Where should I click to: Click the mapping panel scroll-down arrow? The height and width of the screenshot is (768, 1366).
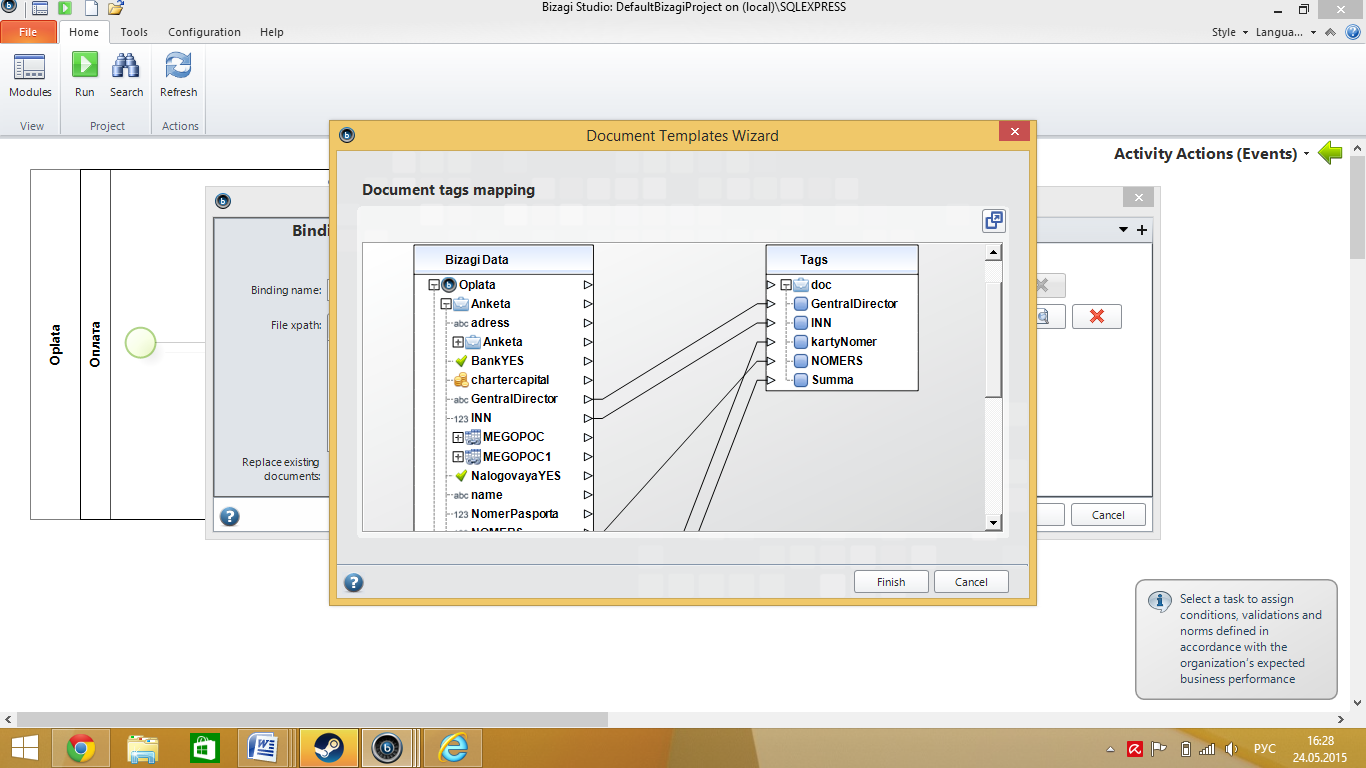point(993,523)
